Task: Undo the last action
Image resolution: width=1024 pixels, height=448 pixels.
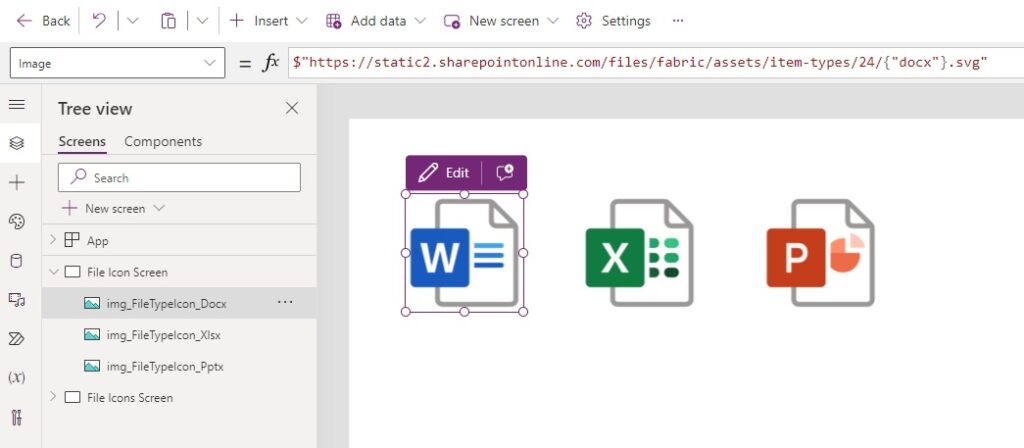Action: [x=99, y=21]
